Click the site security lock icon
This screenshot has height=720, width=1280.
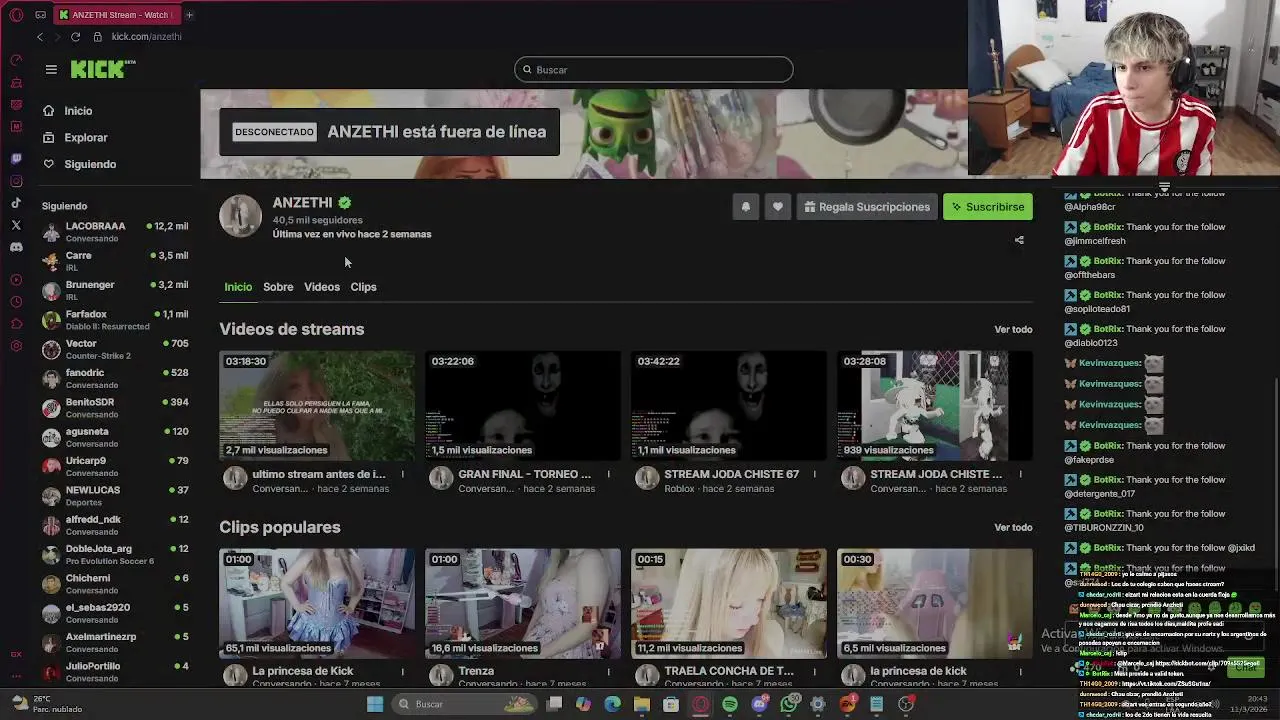98,37
